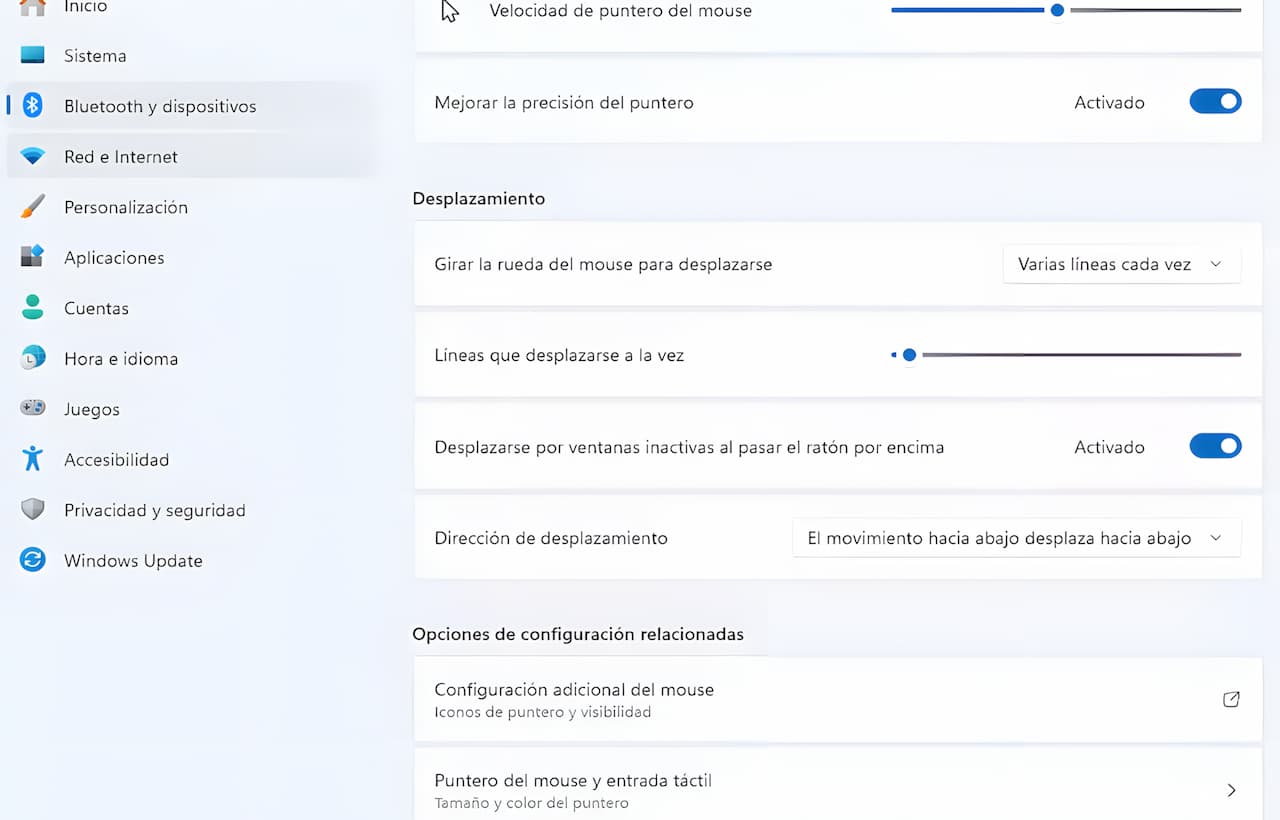Click the Líneas que desplazarse slider track

(1080, 355)
